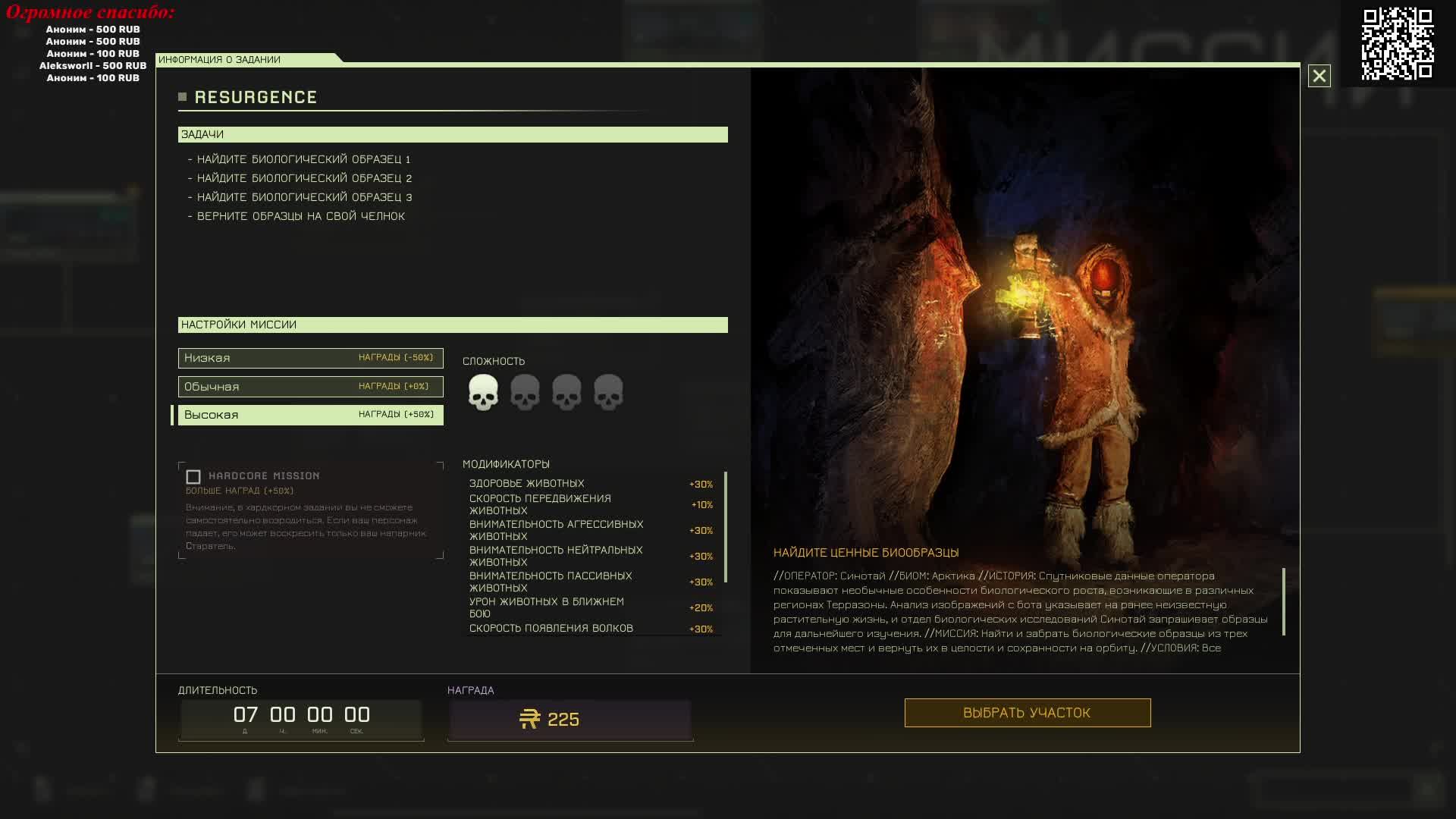Click the Задачи section header

click(453, 134)
